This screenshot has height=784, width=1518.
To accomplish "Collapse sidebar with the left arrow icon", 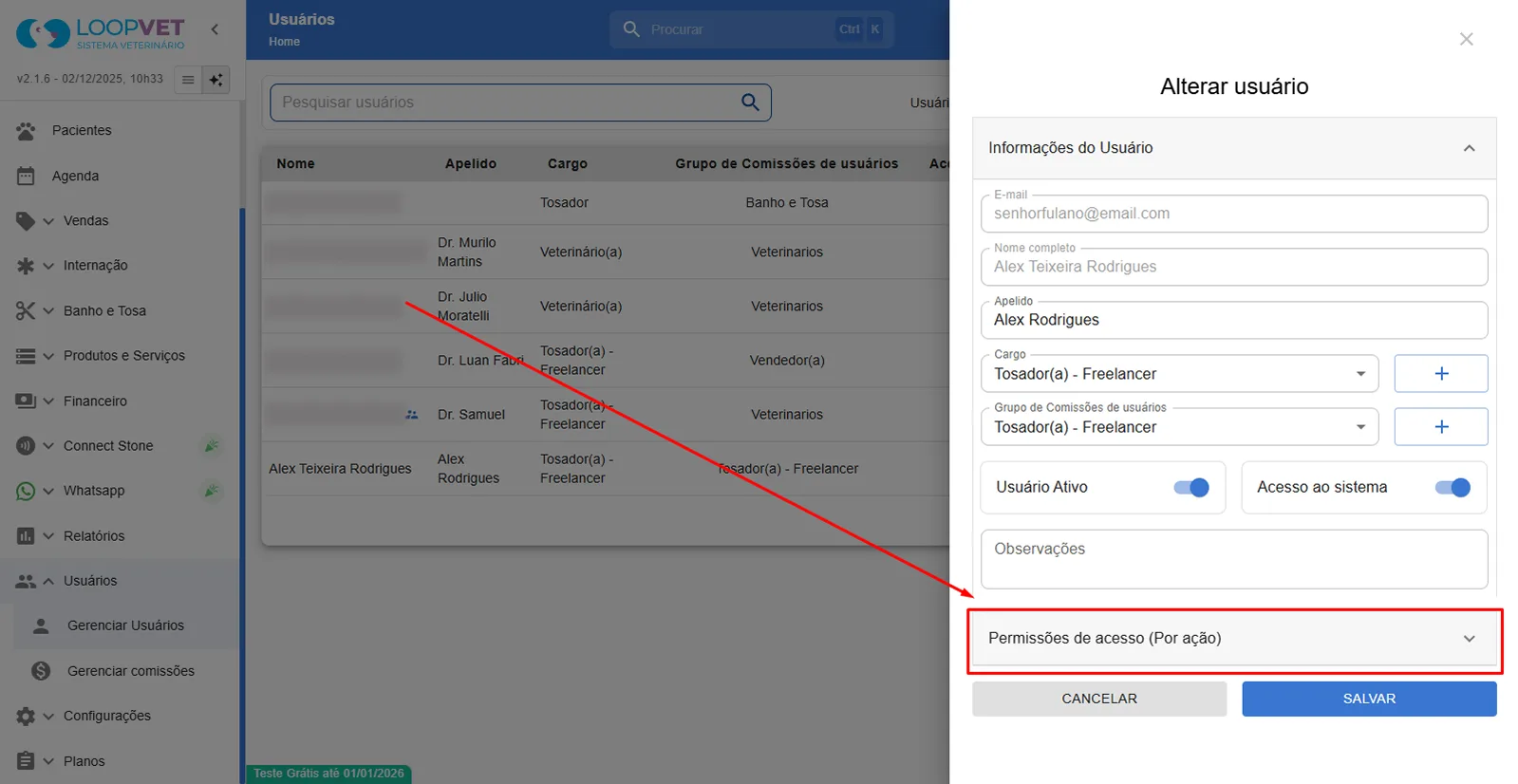I will coord(215,29).
